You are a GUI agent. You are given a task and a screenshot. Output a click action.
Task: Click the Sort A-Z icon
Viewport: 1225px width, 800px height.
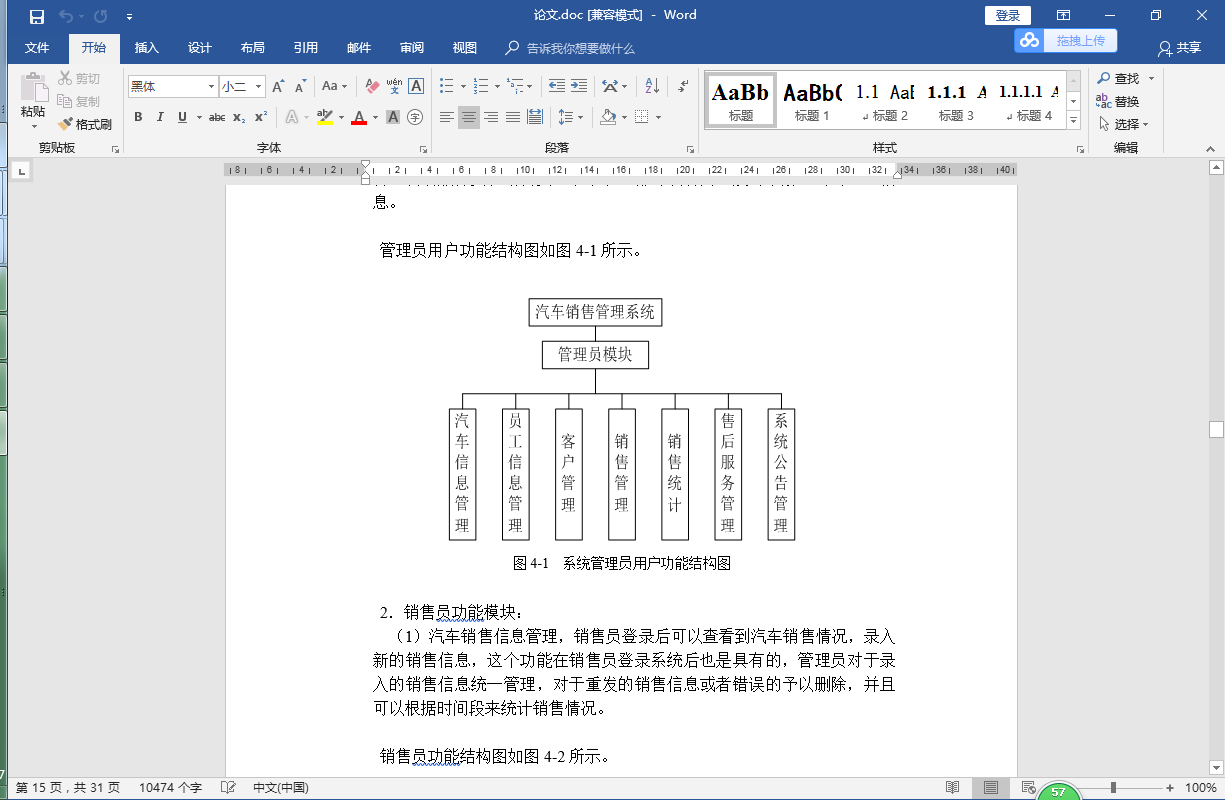(651, 87)
